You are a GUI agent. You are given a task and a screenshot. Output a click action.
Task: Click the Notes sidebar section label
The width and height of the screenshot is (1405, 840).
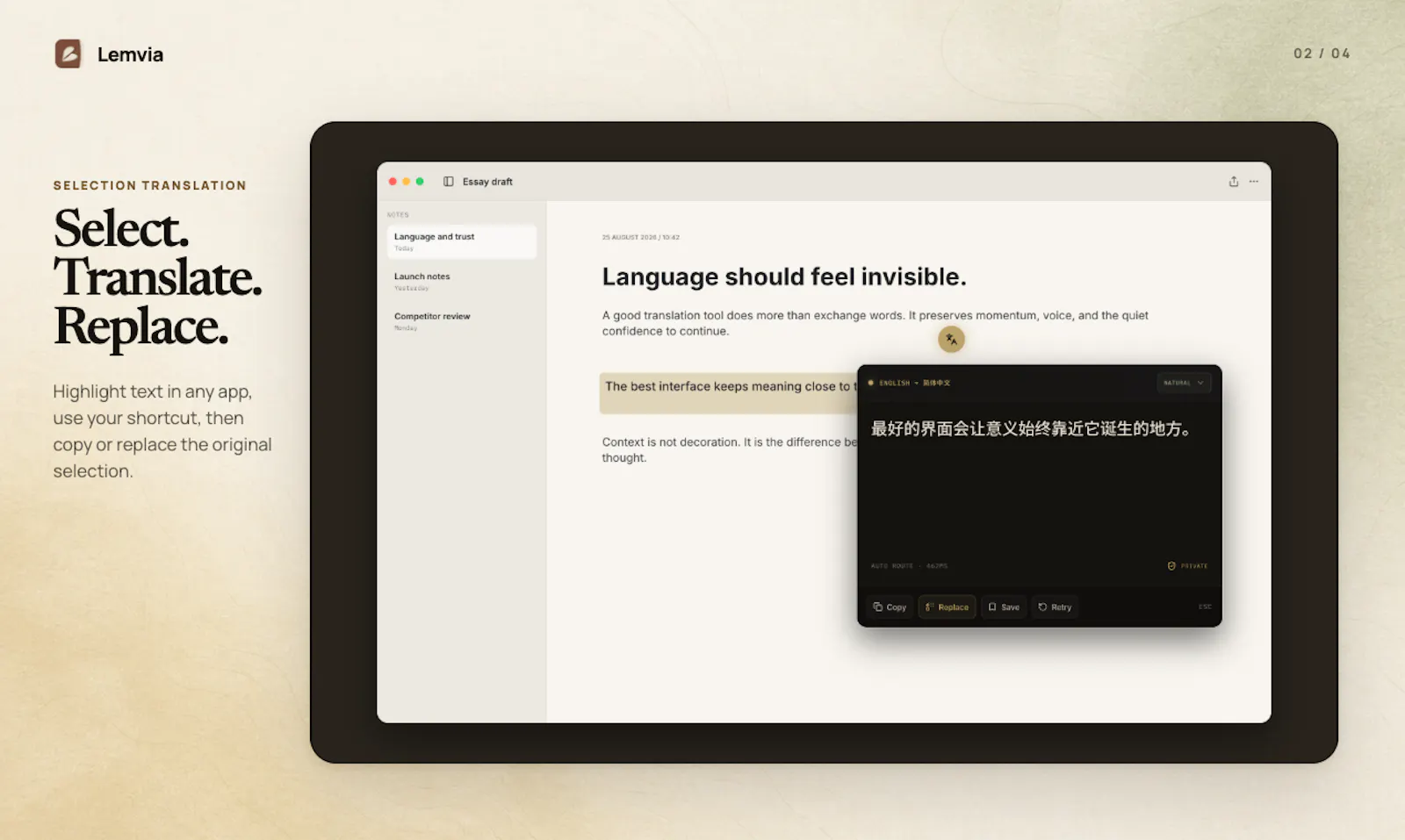[x=398, y=214]
